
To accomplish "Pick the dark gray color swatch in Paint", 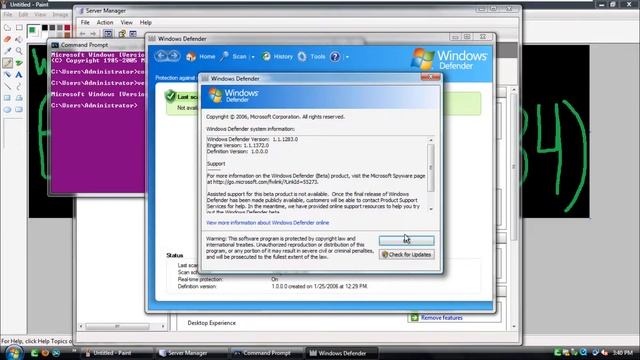I will point(52,27).
